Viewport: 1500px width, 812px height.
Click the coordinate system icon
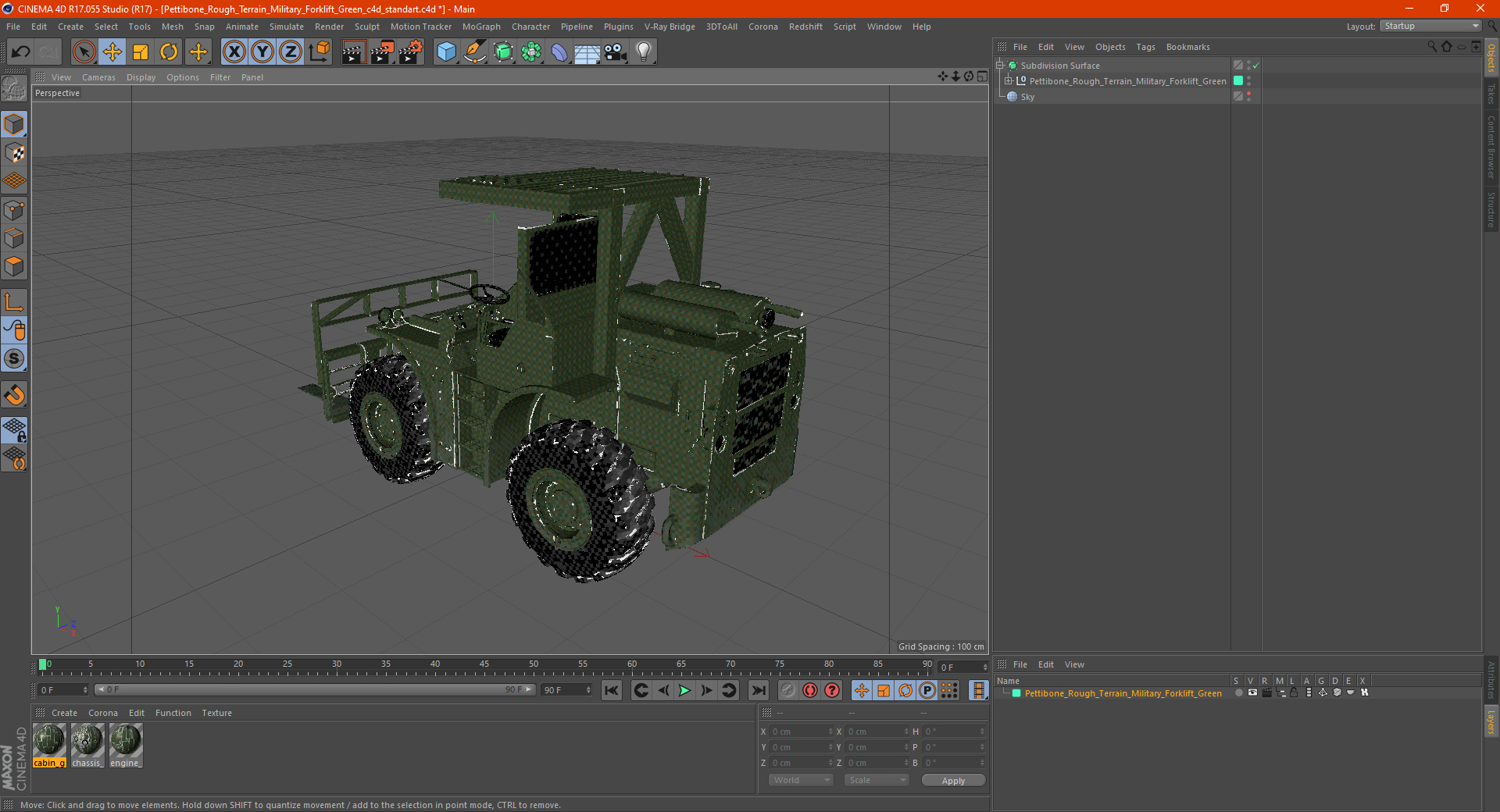(319, 52)
